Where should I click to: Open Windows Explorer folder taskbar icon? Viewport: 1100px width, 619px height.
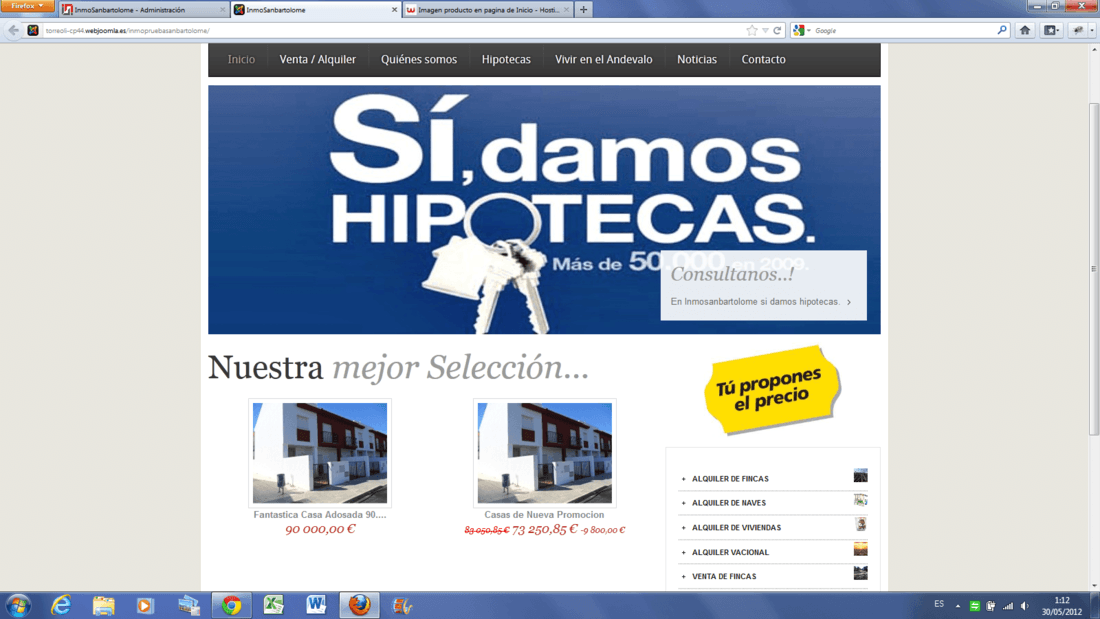pyautogui.click(x=103, y=605)
